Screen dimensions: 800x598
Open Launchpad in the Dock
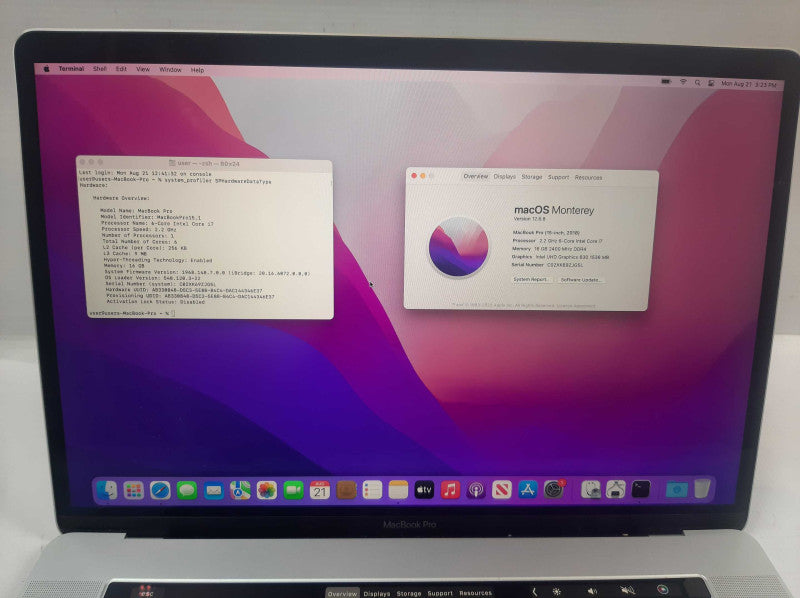tap(134, 491)
